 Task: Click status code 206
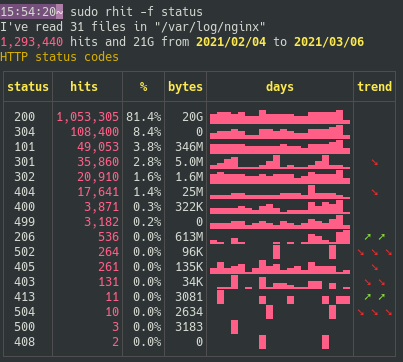pyautogui.click(x=25, y=237)
